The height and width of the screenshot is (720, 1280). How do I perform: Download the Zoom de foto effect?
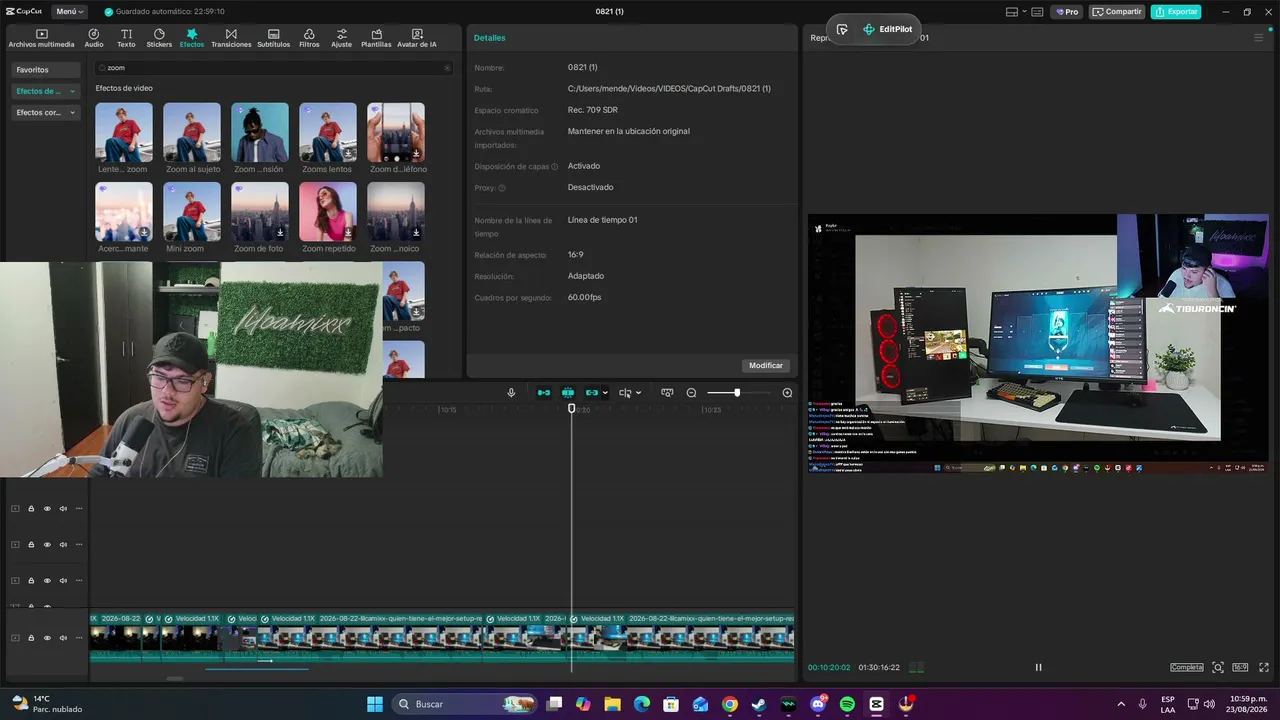coord(280,233)
